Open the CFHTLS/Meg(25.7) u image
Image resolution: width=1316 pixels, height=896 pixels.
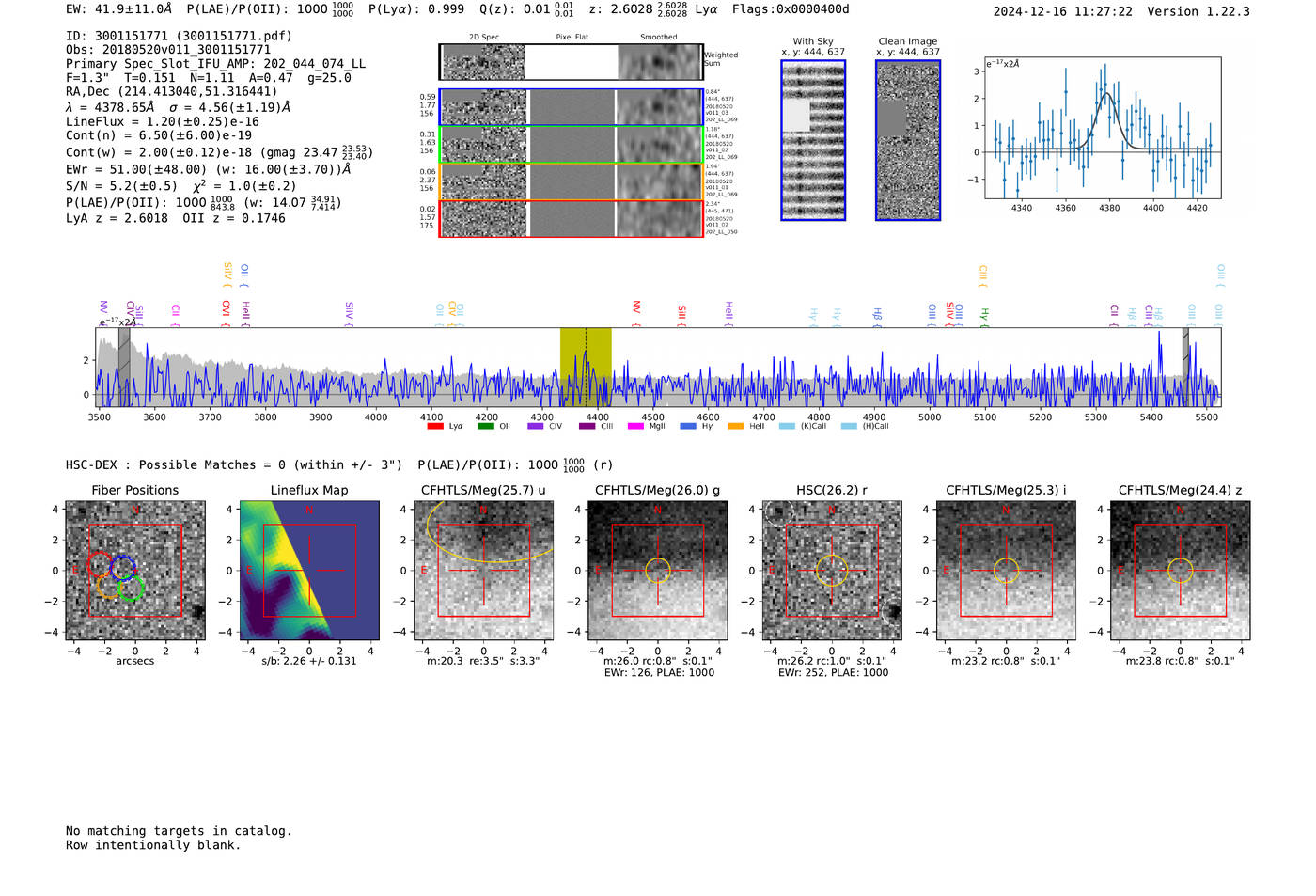click(x=483, y=570)
